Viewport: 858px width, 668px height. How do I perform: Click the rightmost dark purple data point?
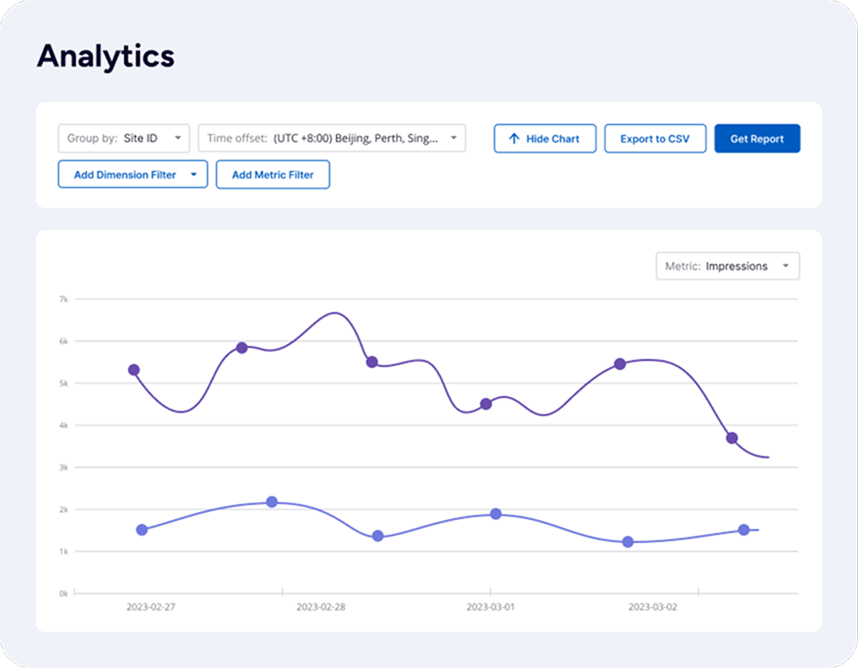[732, 438]
